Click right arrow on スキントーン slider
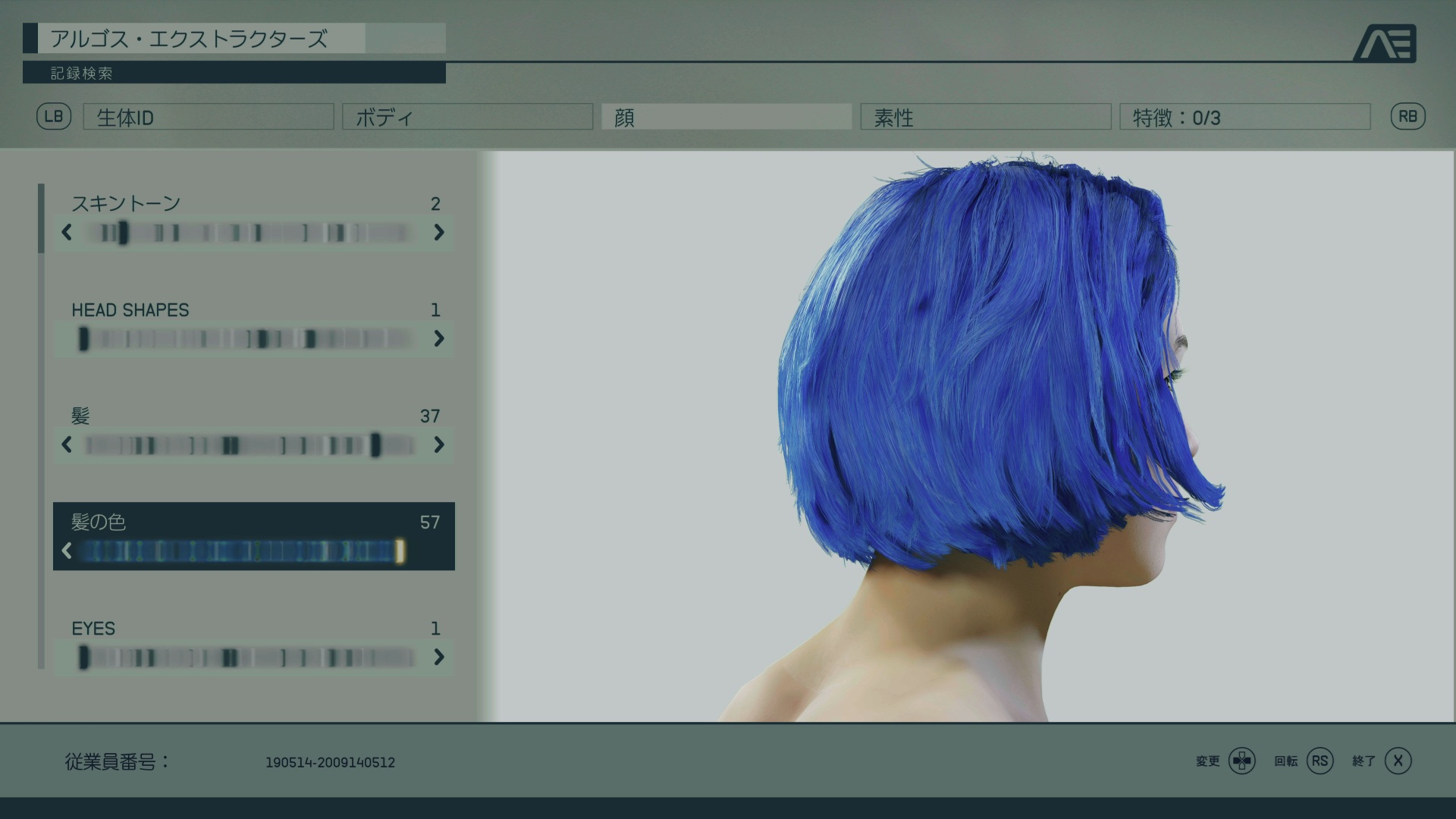Image resolution: width=1456 pixels, height=819 pixels. (439, 233)
